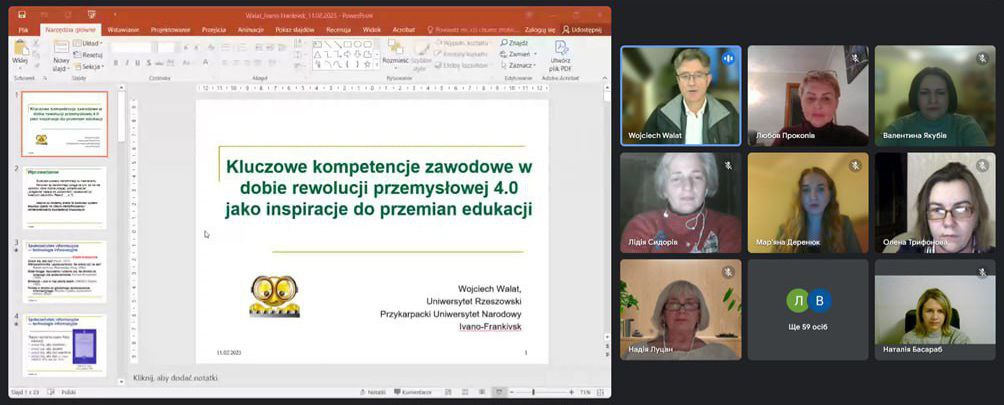Open the Animacje ribbon tab
The height and width of the screenshot is (405, 1004).
(250, 30)
